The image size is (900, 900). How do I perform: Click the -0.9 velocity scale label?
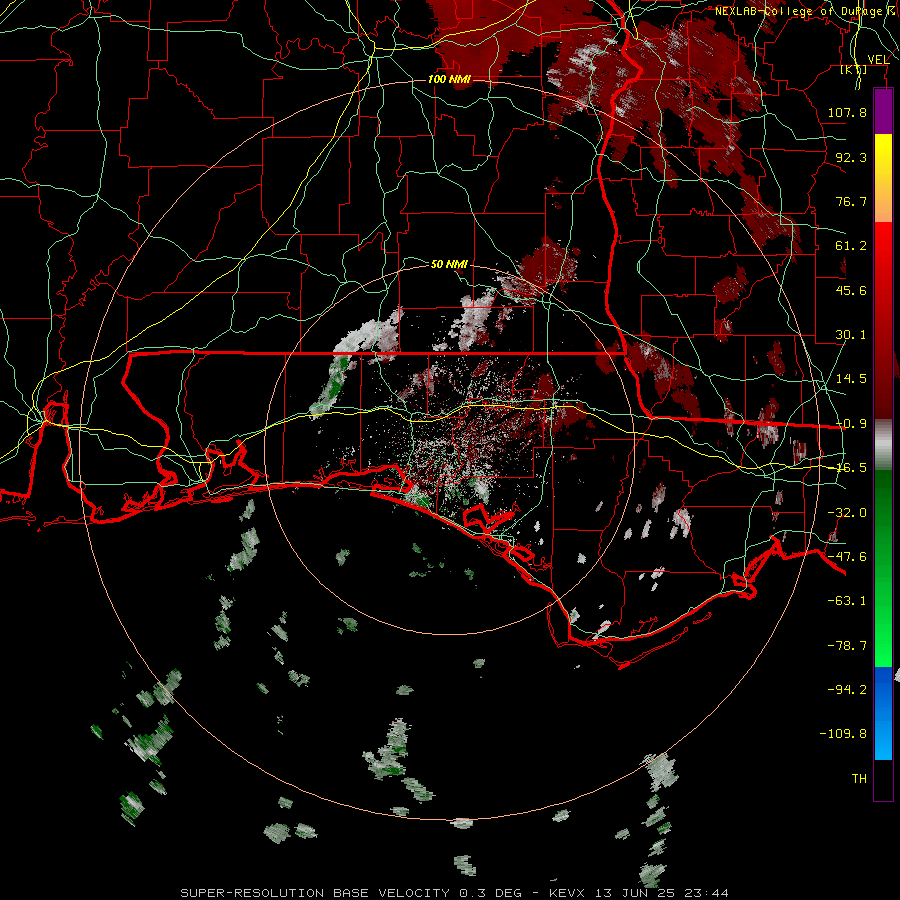pyautogui.click(x=851, y=424)
